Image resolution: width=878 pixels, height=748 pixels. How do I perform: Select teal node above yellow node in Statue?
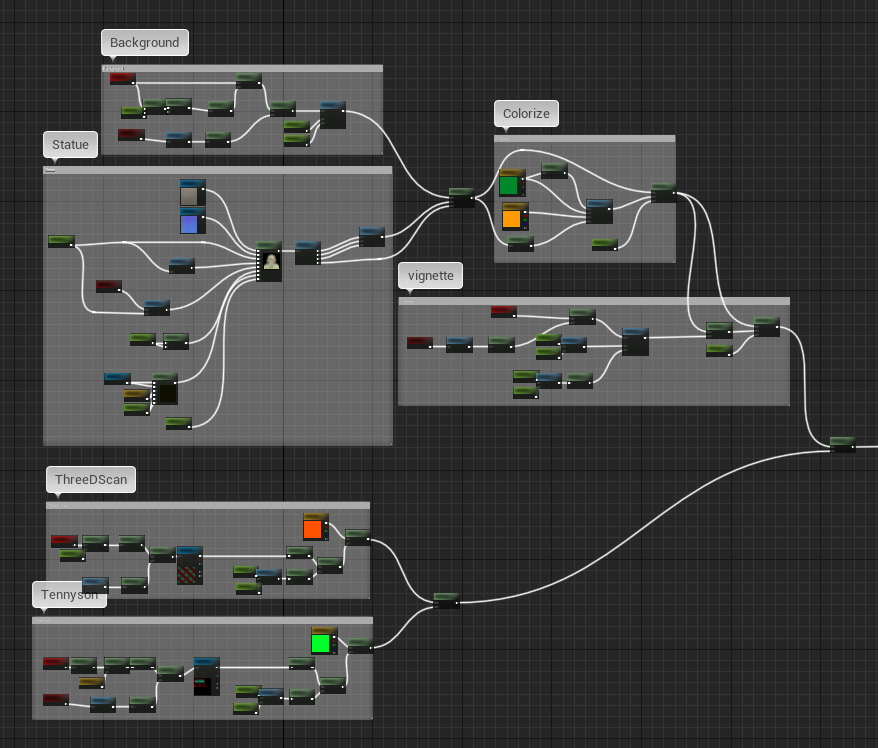point(117,378)
